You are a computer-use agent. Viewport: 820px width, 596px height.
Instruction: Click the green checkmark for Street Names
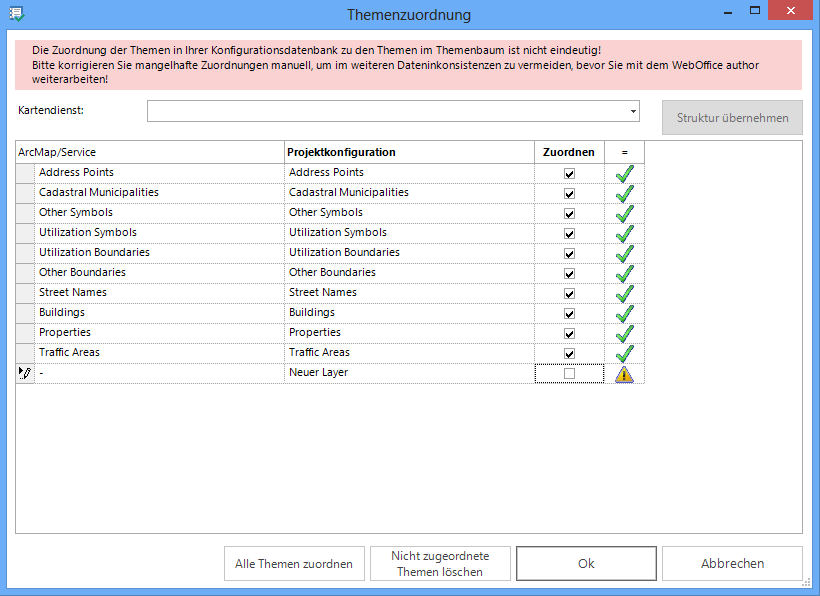pos(624,293)
